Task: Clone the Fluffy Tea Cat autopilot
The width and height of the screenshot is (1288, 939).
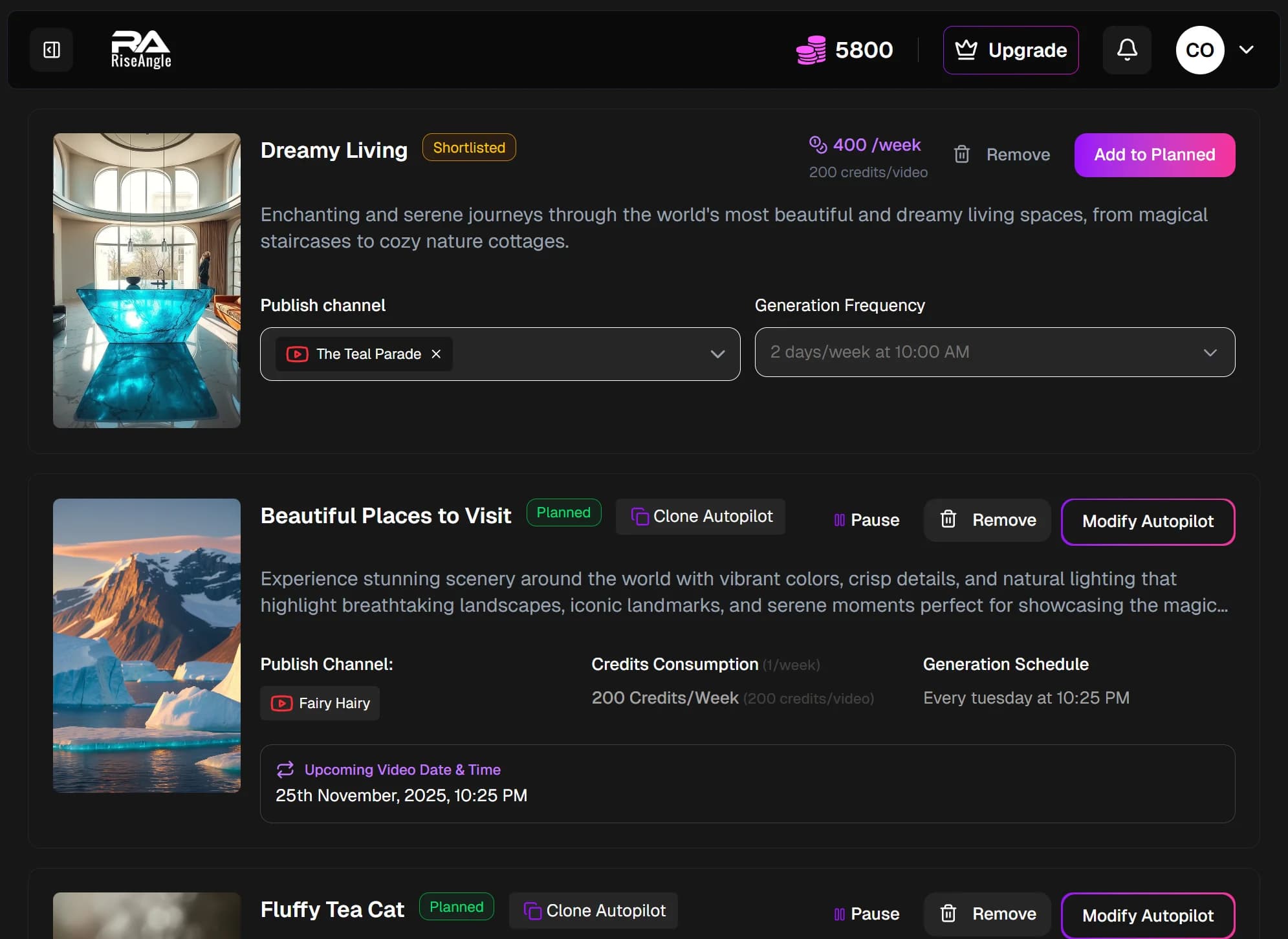Action: click(x=594, y=911)
